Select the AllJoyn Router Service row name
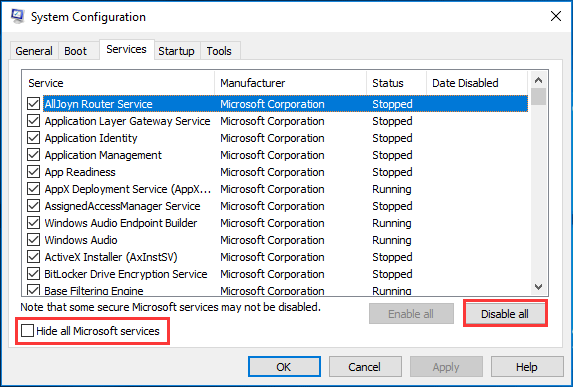The width and height of the screenshot is (573, 387). coord(98,104)
